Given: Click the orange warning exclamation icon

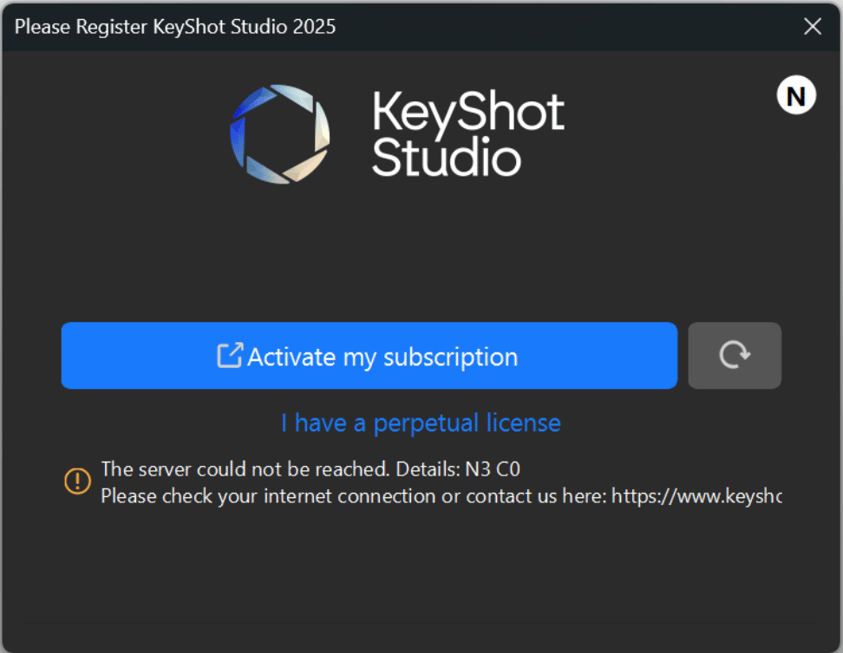Looking at the screenshot, I should 77,481.
